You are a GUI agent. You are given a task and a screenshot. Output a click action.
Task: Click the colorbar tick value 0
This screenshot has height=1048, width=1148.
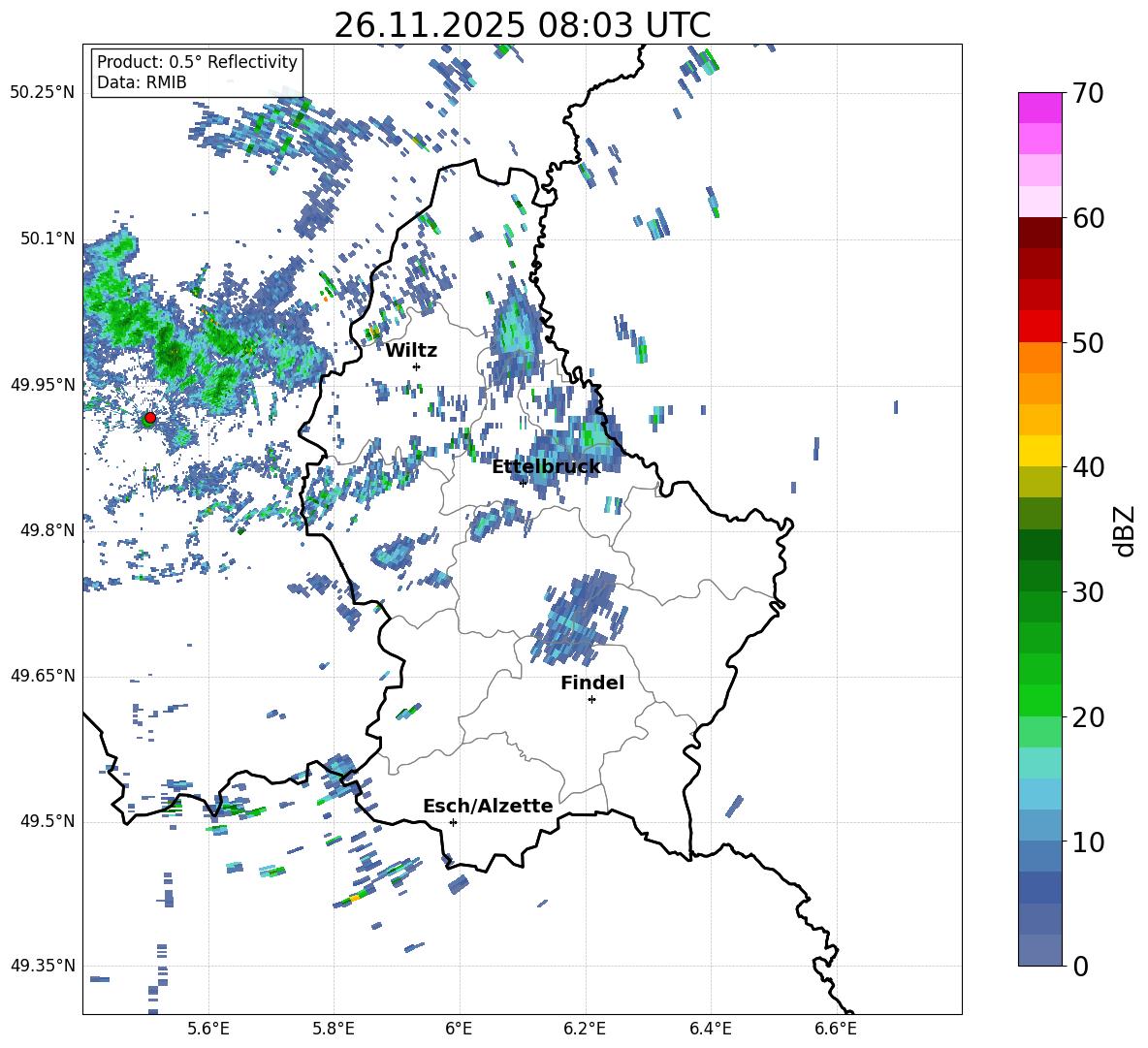[1080, 966]
